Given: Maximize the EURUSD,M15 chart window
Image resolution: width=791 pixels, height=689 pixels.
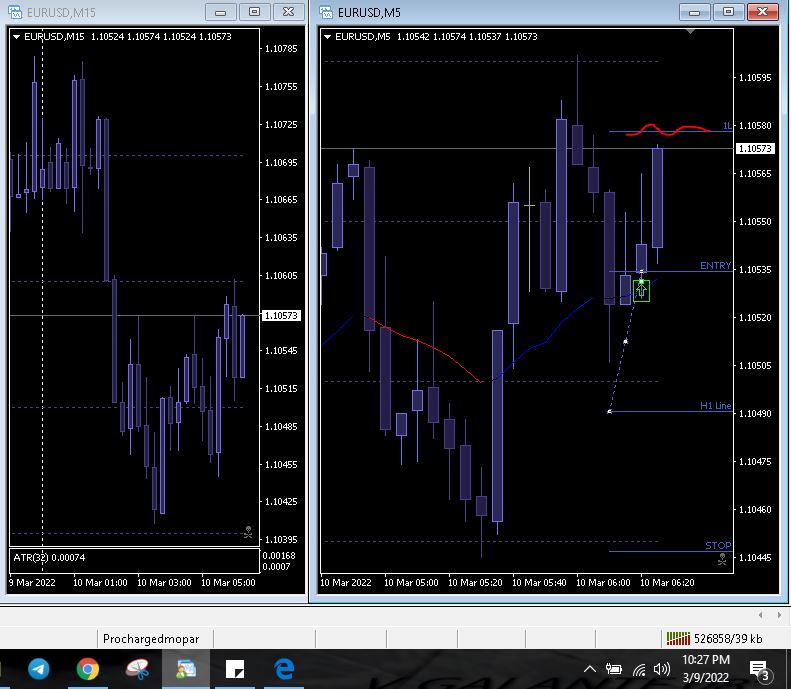Looking at the screenshot, I should (254, 12).
